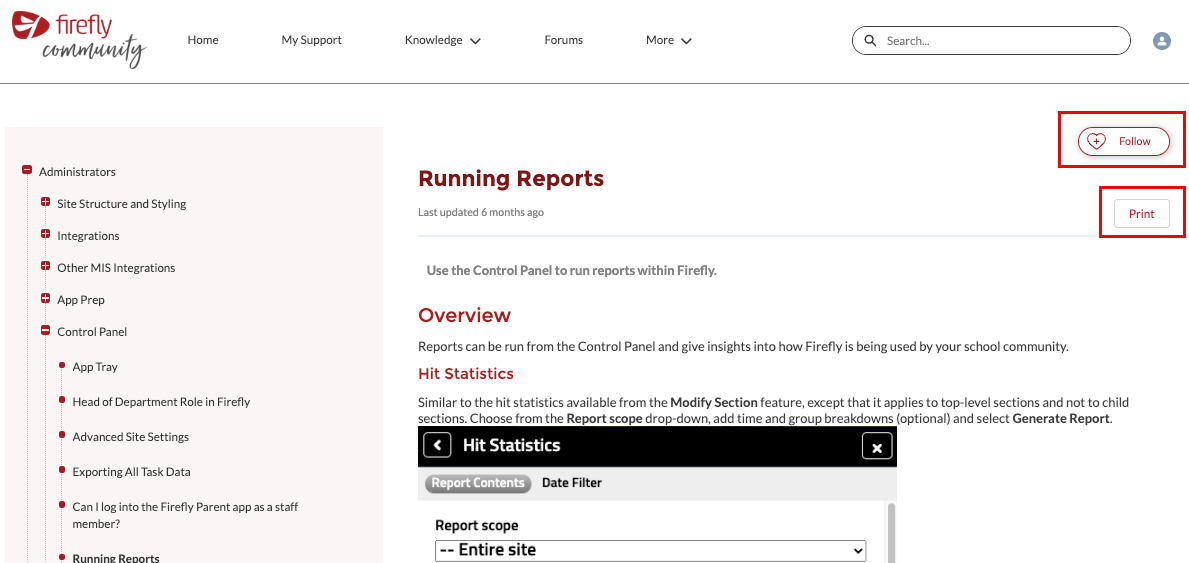The image size is (1189, 563).
Task: Switch to the Report Contents tab
Action: point(478,483)
